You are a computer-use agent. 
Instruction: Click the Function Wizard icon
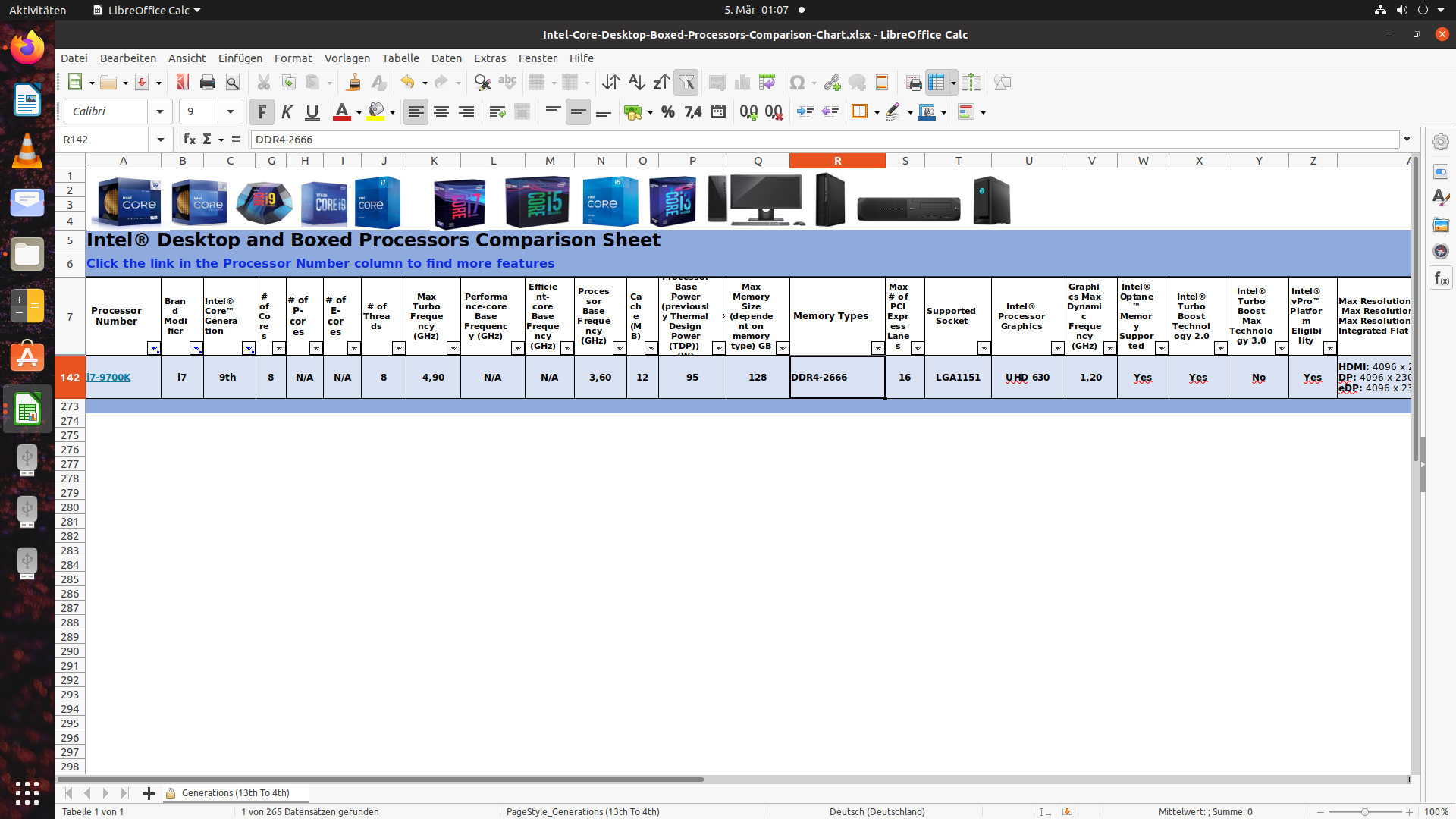pos(190,140)
